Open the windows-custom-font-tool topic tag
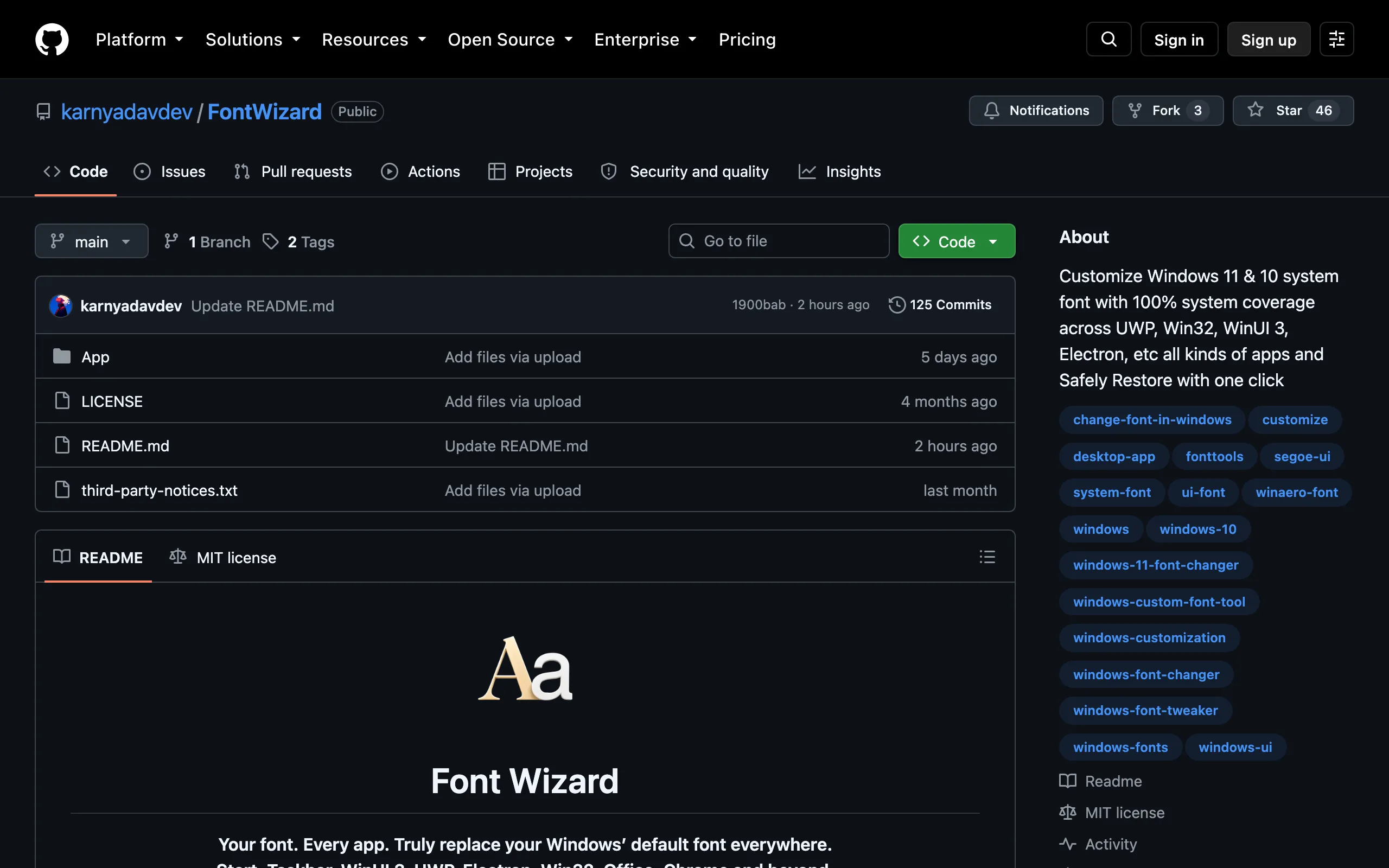 [1159, 602]
